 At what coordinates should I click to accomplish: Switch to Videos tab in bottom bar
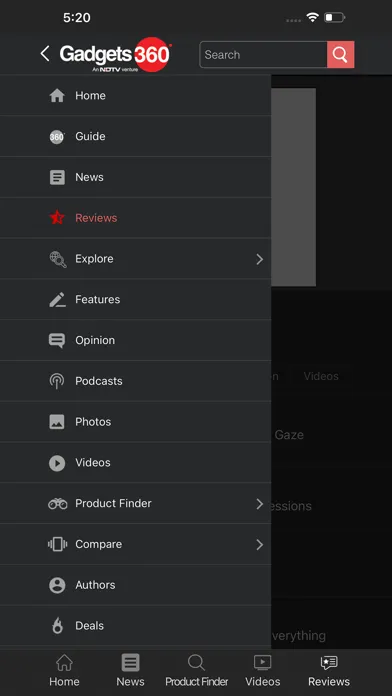262,670
